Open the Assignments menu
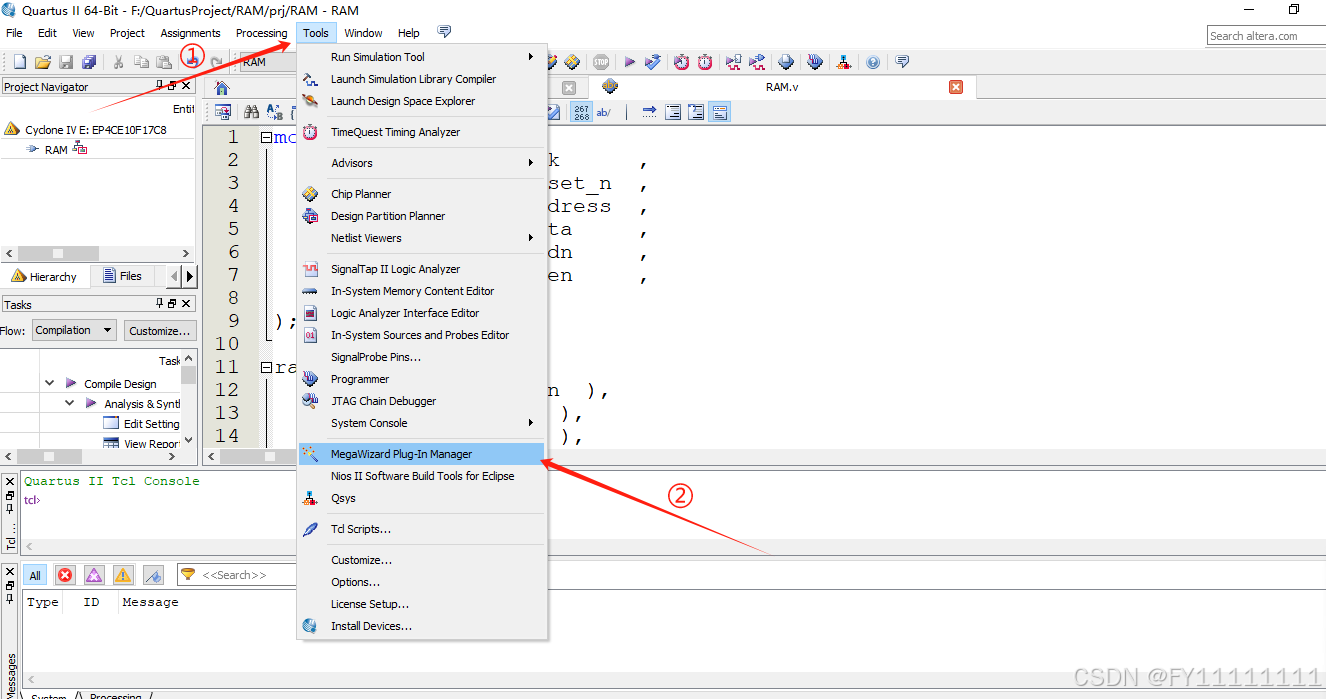The height and width of the screenshot is (699, 1326). coord(190,33)
